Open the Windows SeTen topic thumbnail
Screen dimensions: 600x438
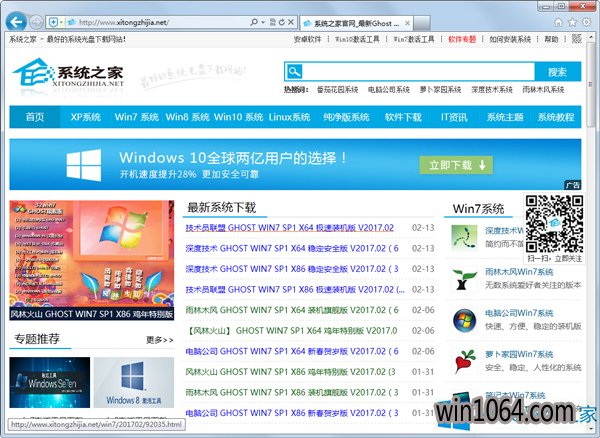pos(50,382)
